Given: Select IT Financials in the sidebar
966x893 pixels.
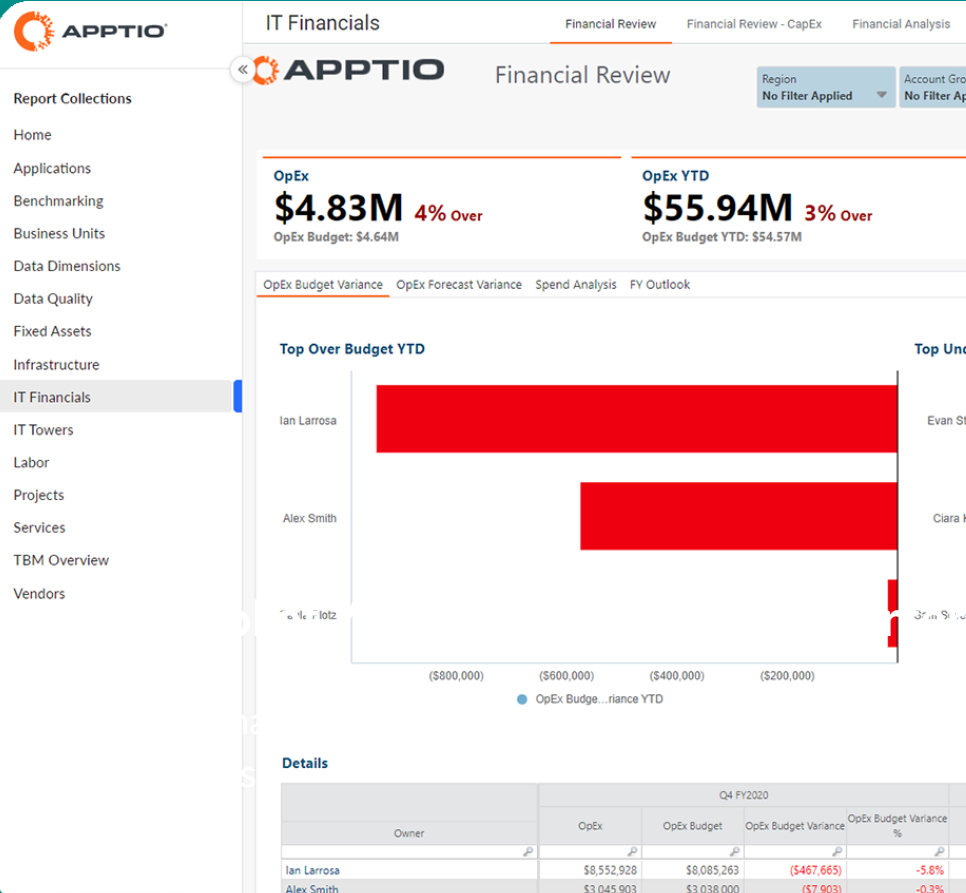Looking at the screenshot, I should [x=116, y=397].
